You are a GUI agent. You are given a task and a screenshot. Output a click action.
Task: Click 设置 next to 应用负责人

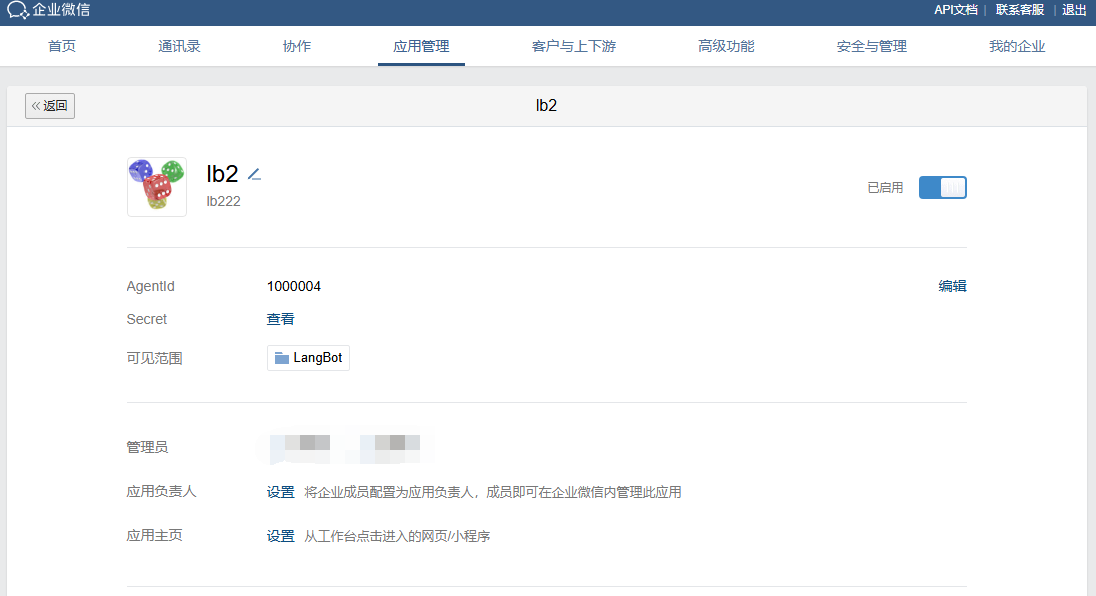tap(281, 492)
